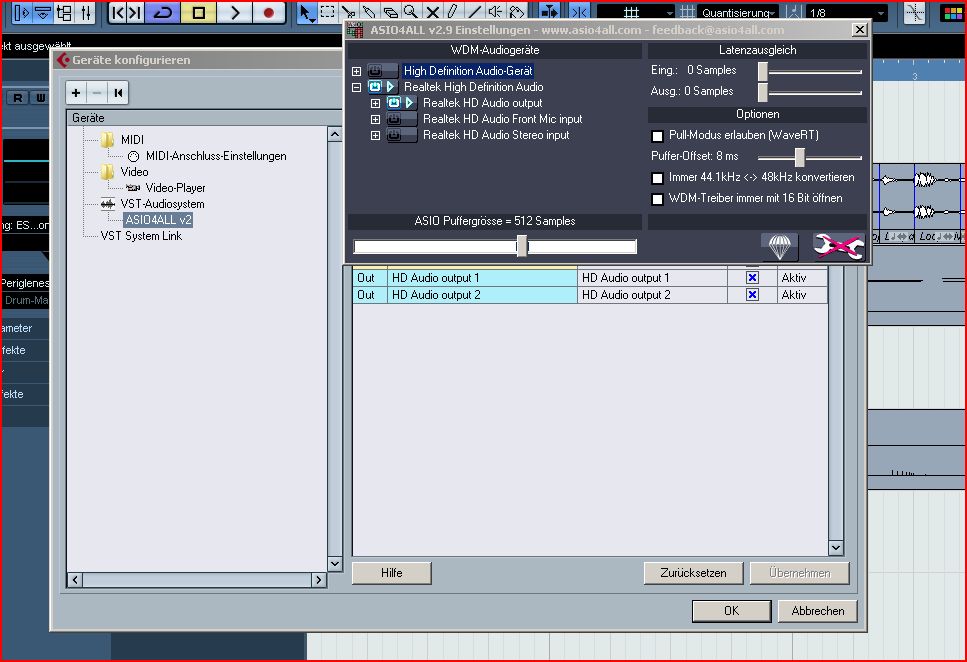Confirm device setup with OK
This screenshot has width=967, height=662.
coord(731,611)
